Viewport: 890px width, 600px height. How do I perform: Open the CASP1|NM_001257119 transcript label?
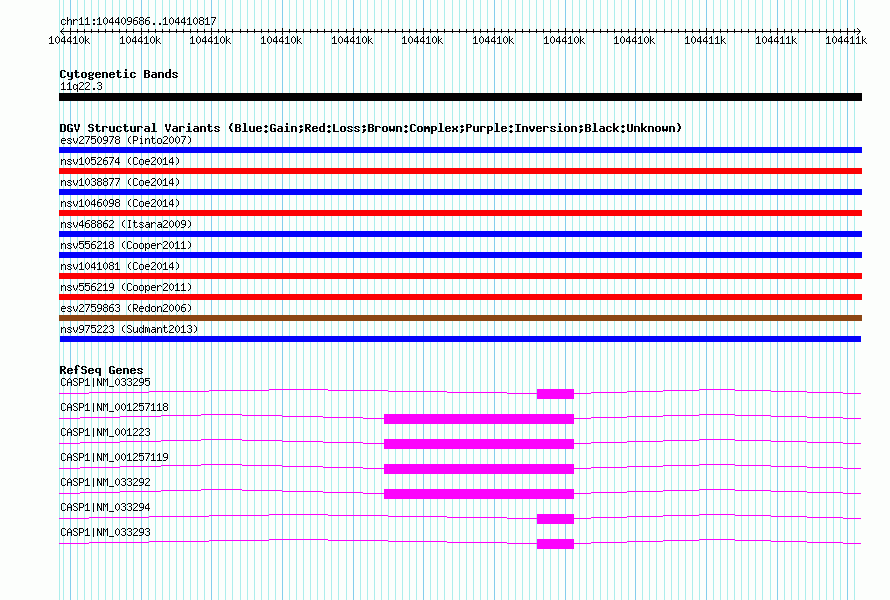pyautogui.click(x=114, y=458)
